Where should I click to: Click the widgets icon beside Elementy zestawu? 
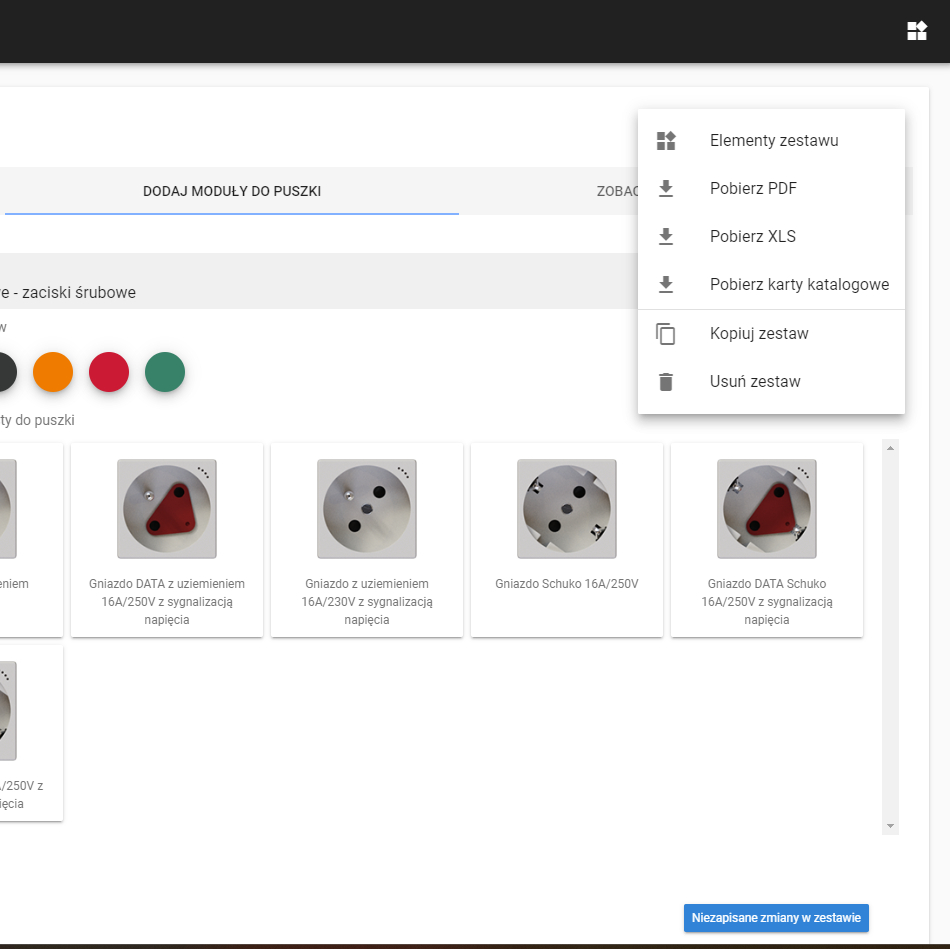[666, 141]
